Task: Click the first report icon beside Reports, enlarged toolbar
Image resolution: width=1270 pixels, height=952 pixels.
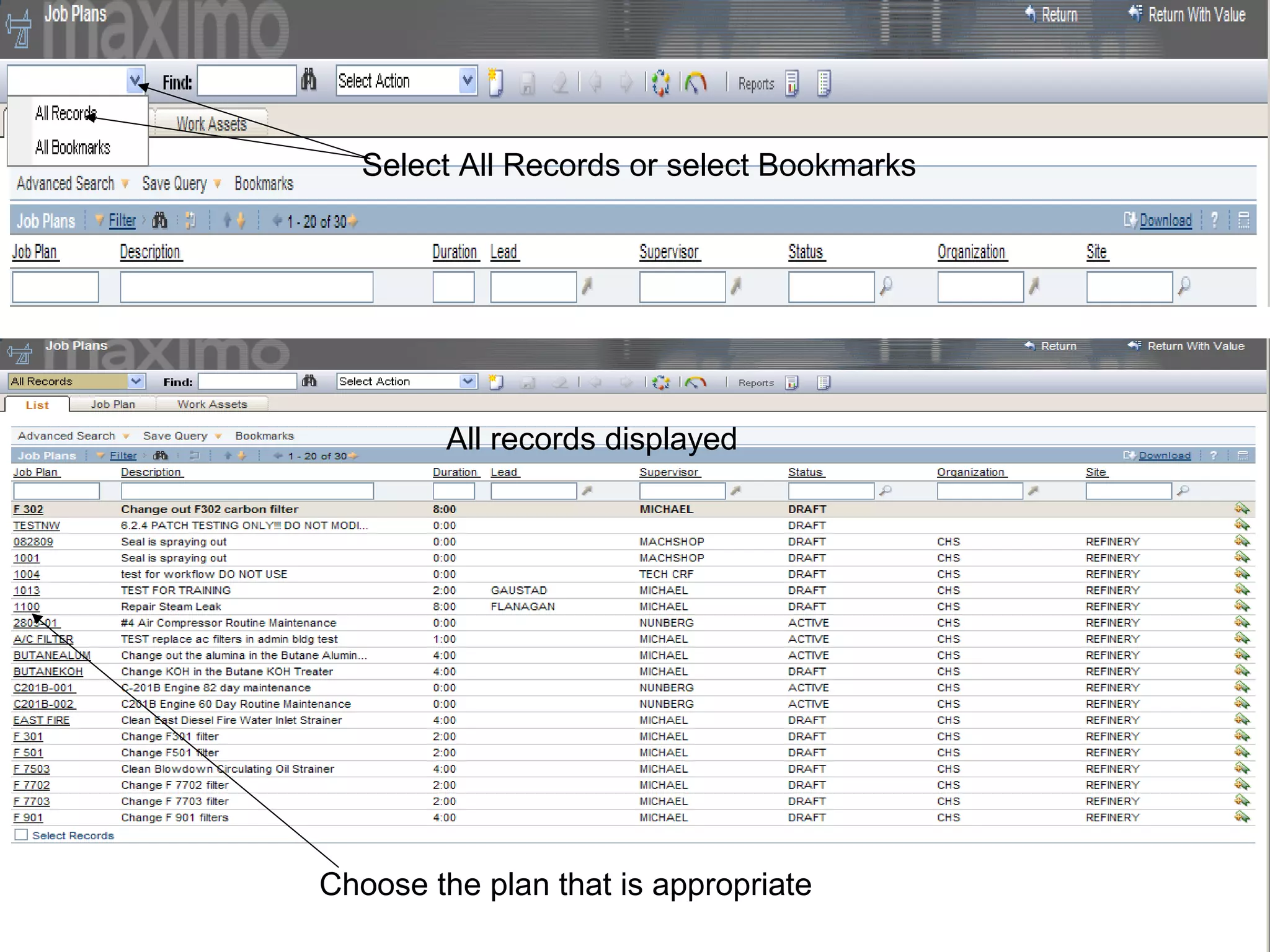Action: 792,83
